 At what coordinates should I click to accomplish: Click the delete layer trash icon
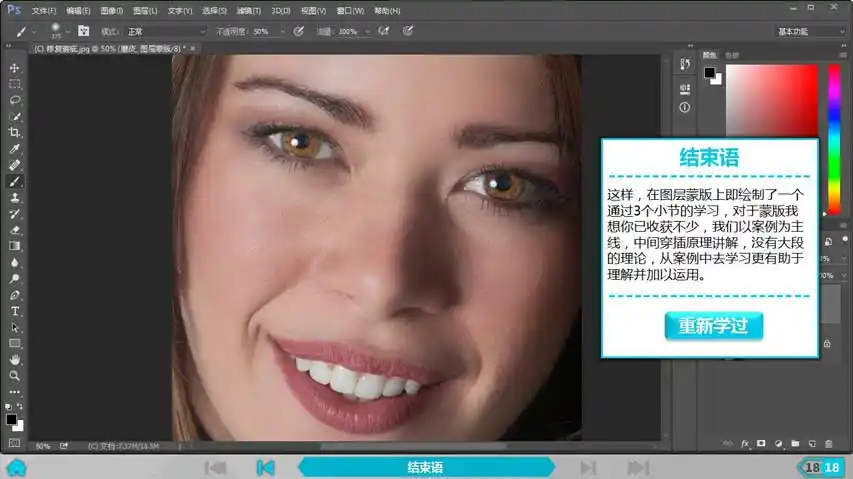[828, 443]
